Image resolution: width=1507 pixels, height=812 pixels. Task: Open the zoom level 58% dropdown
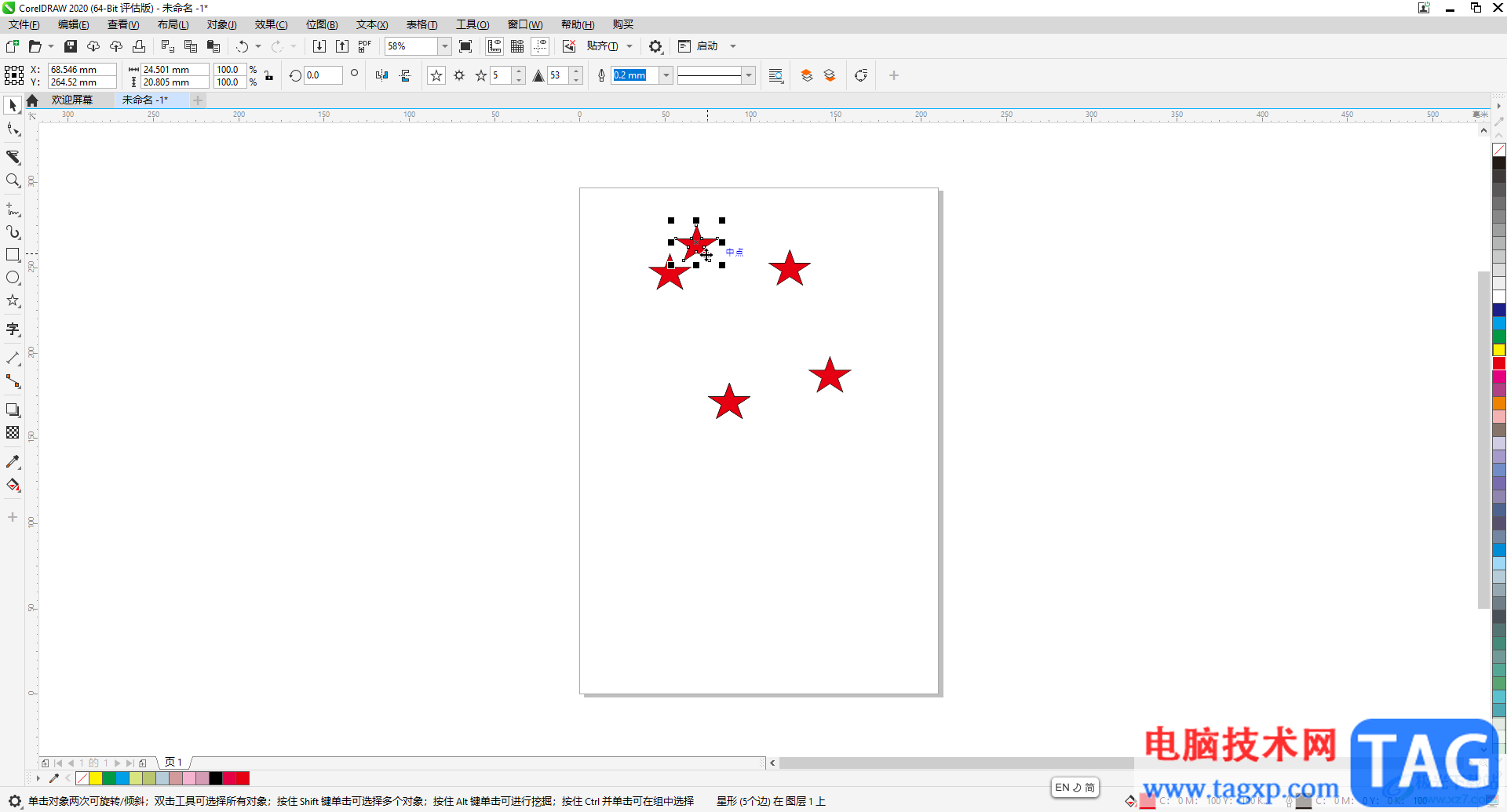pyautogui.click(x=444, y=46)
